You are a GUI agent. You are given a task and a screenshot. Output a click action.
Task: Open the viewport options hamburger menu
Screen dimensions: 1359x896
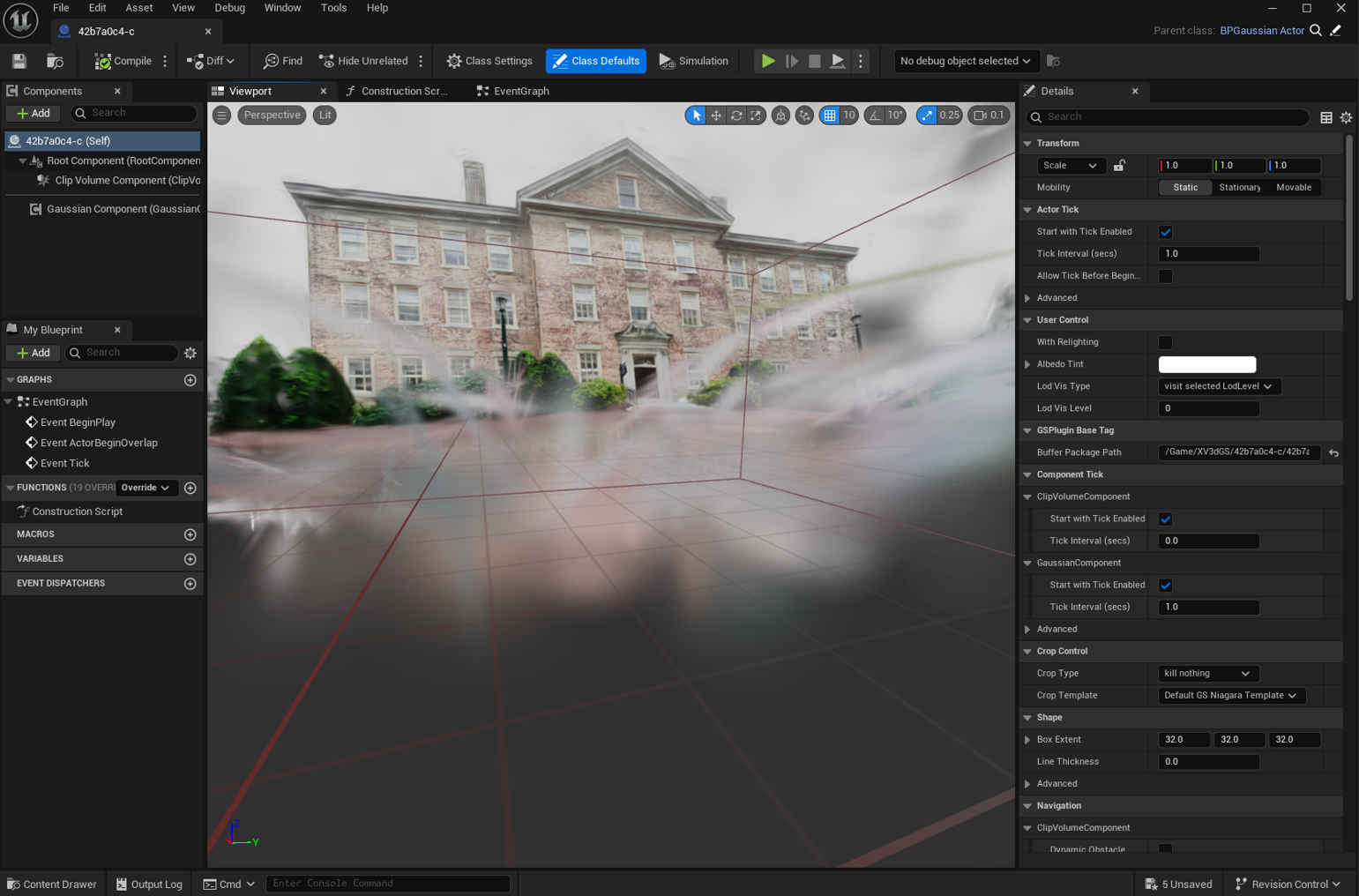click(222, 115)
